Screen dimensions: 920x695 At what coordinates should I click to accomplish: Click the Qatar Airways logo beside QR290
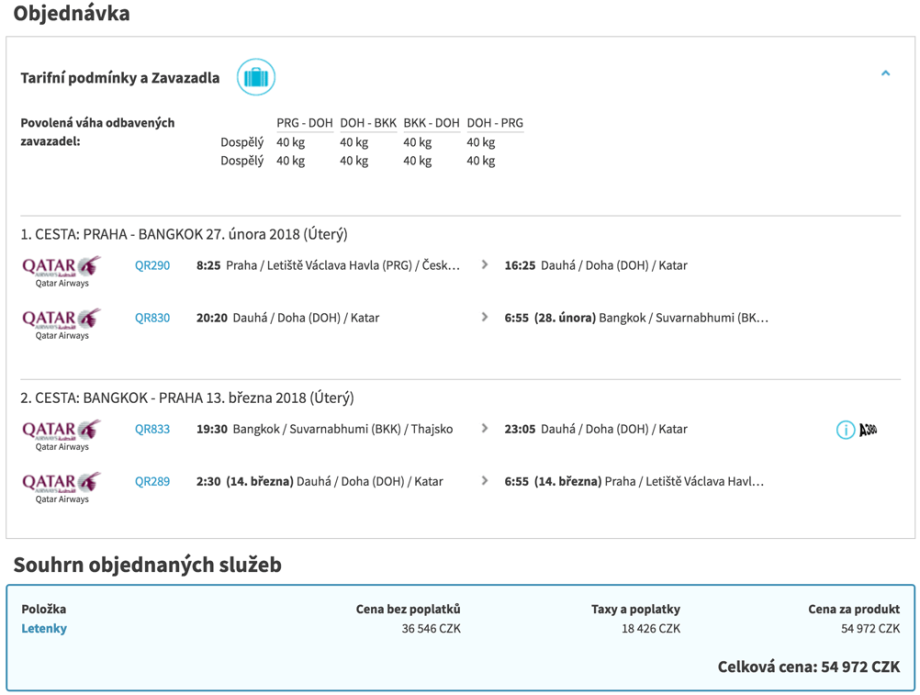(62, 270)
